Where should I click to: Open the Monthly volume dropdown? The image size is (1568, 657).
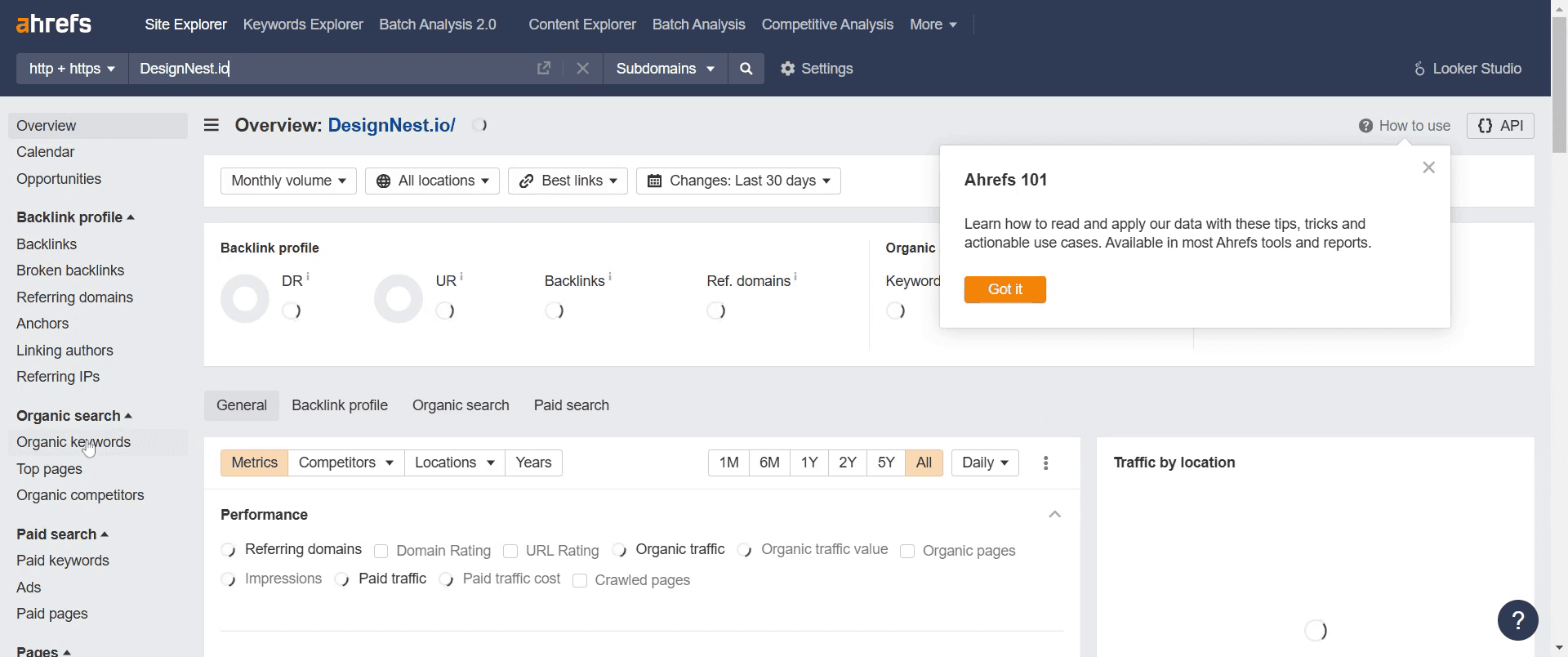coord(288,181)
